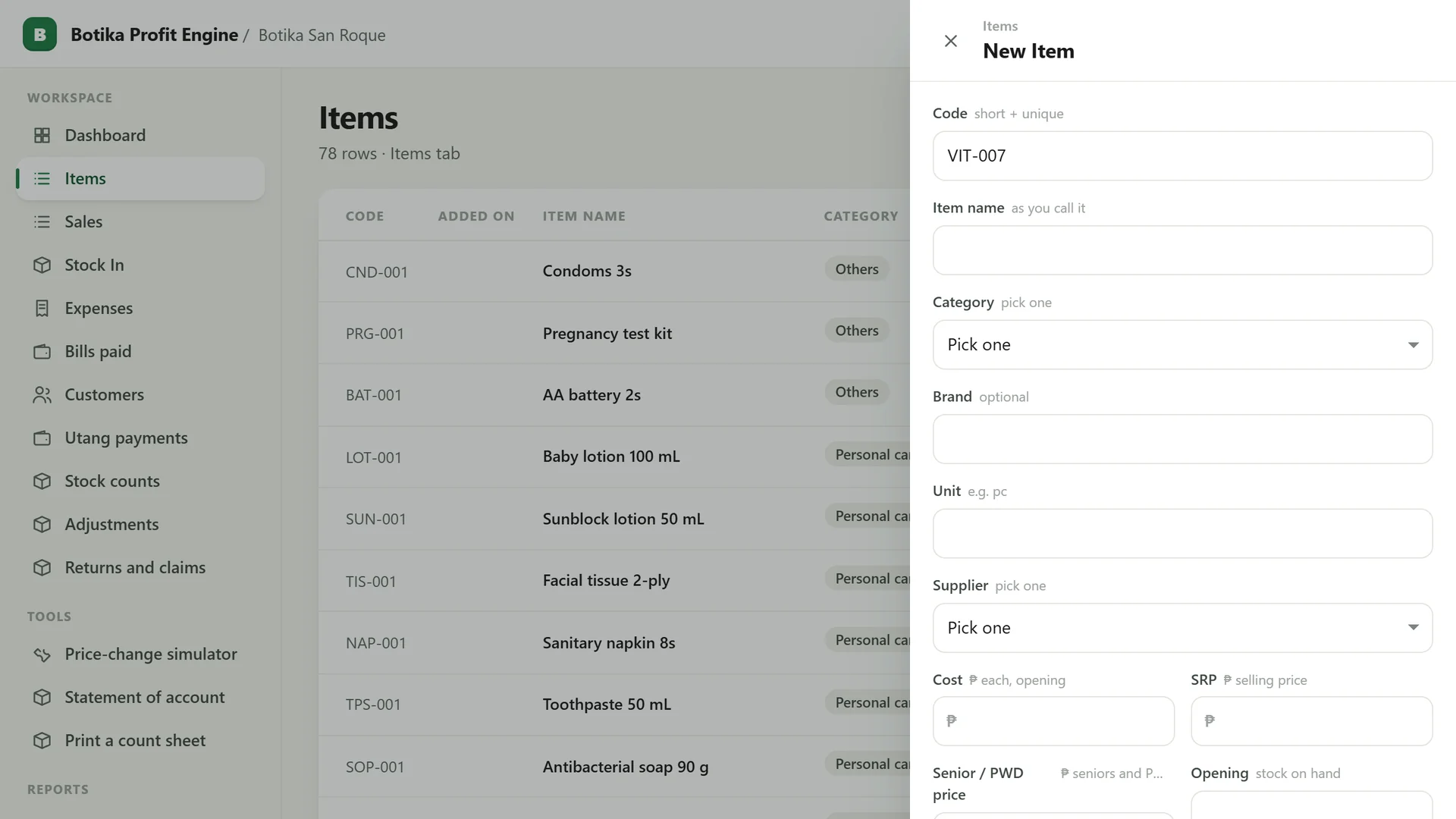Click the Sales list icon

coord(42,221)
